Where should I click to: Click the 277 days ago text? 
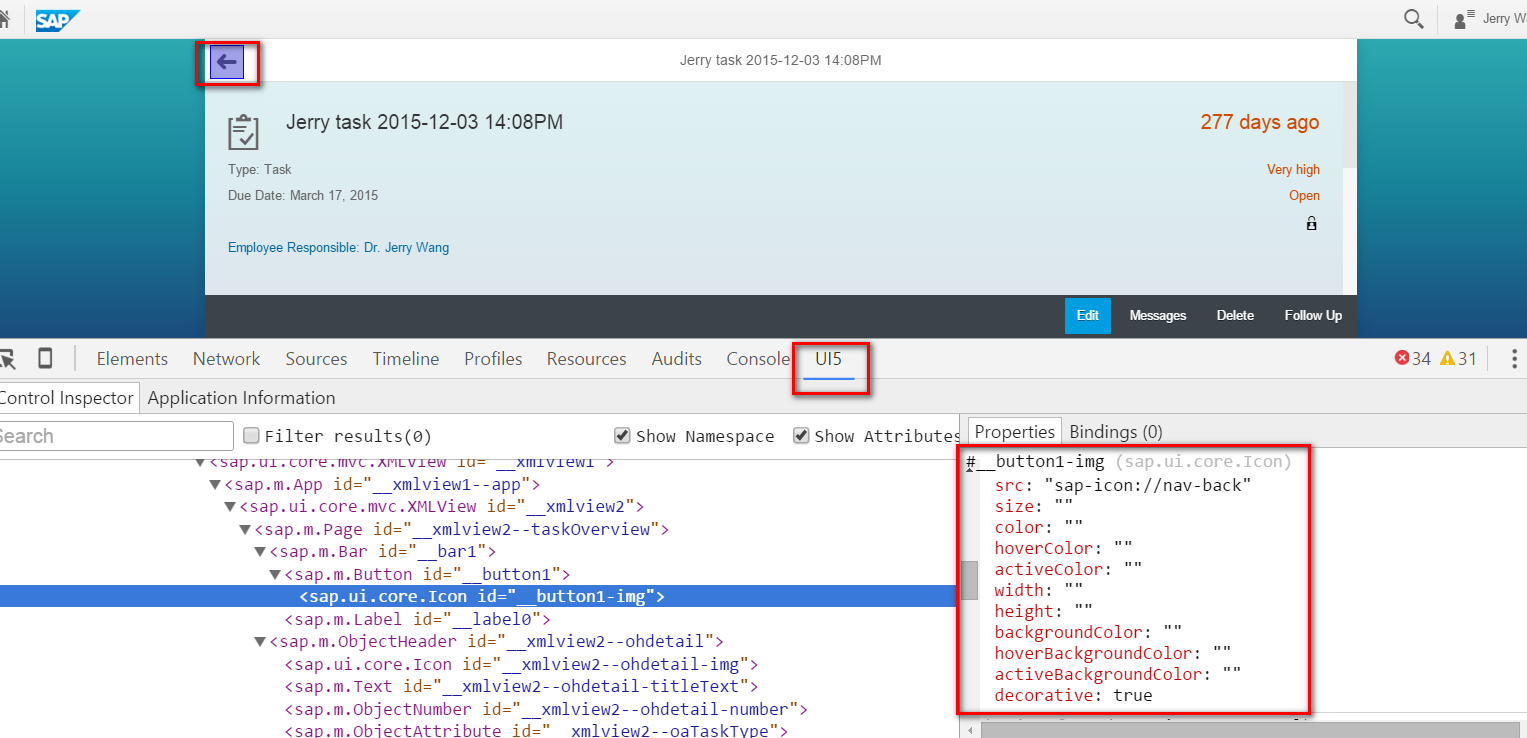click(x=1260, y=122)
